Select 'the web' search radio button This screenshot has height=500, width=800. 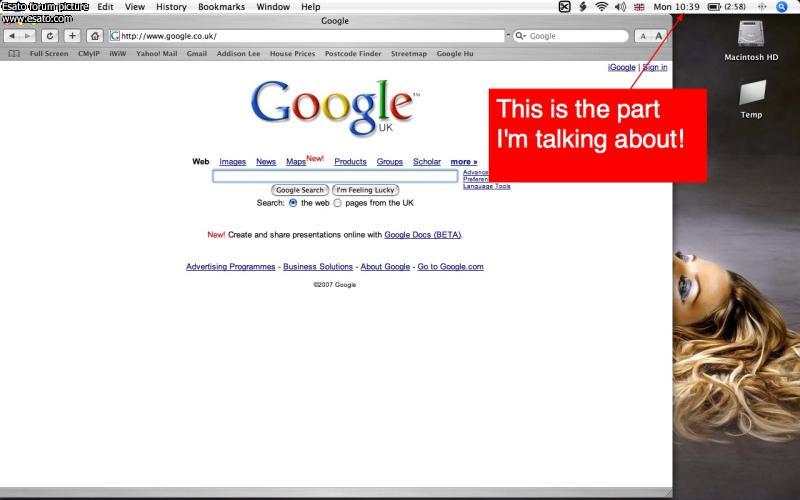pyautogui.click(x=293, y=203)
